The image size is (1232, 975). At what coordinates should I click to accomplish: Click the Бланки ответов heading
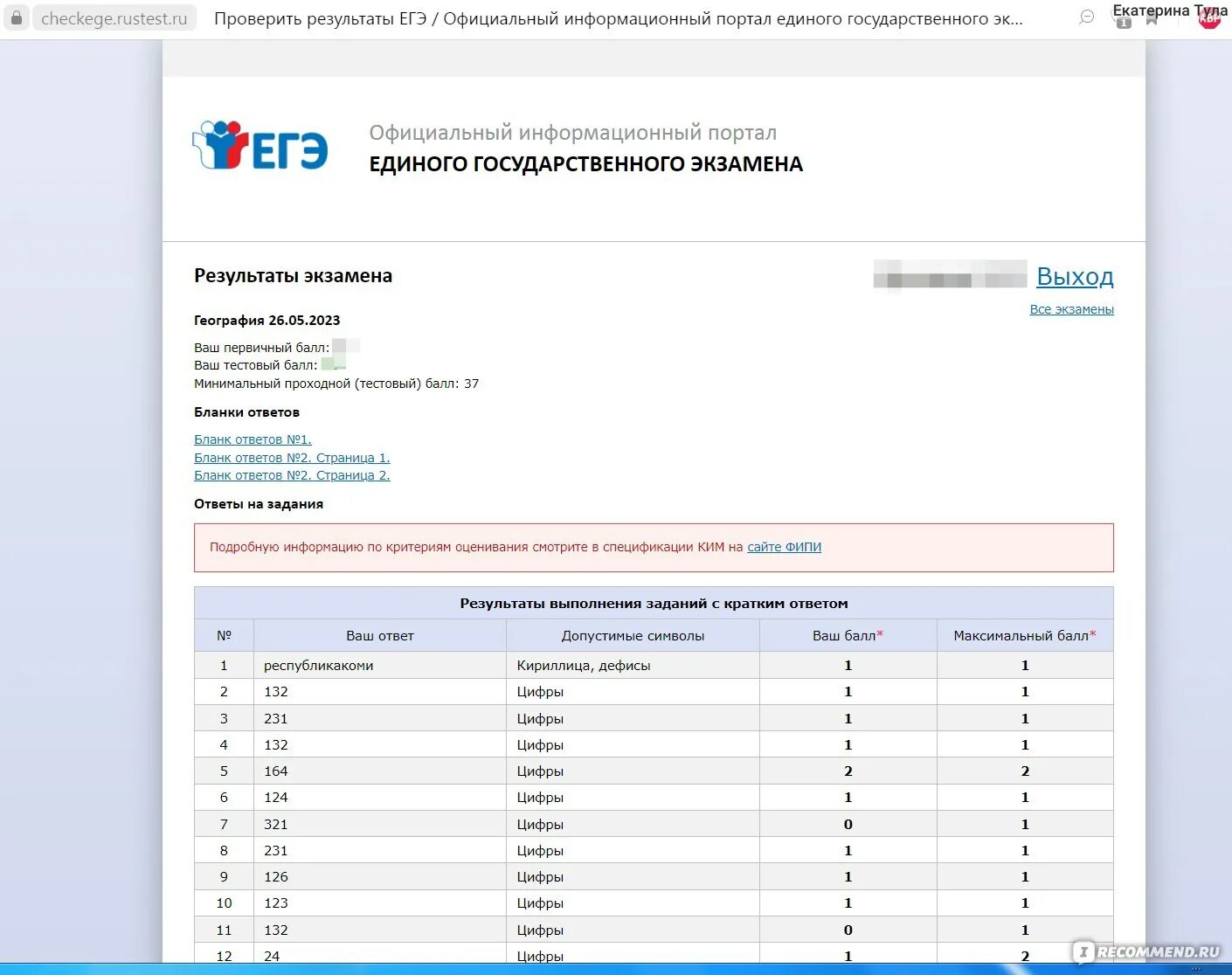pyautogui.click(x=246, y=412)
